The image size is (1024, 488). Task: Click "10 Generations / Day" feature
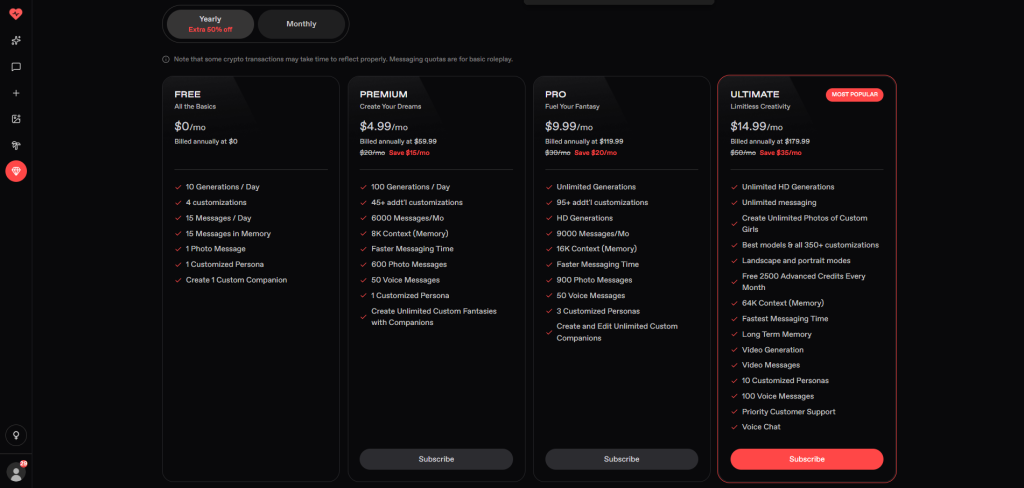tap(223, 187)
